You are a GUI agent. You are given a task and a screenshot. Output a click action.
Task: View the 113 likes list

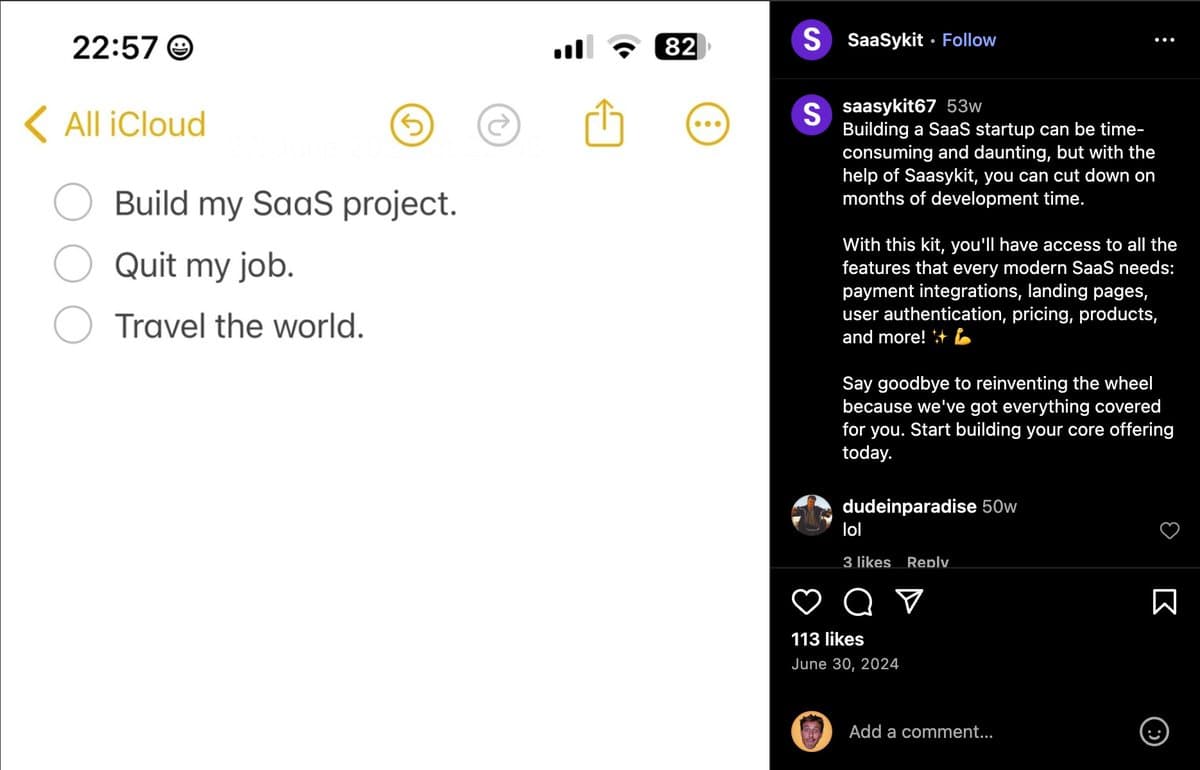[827, 639]
